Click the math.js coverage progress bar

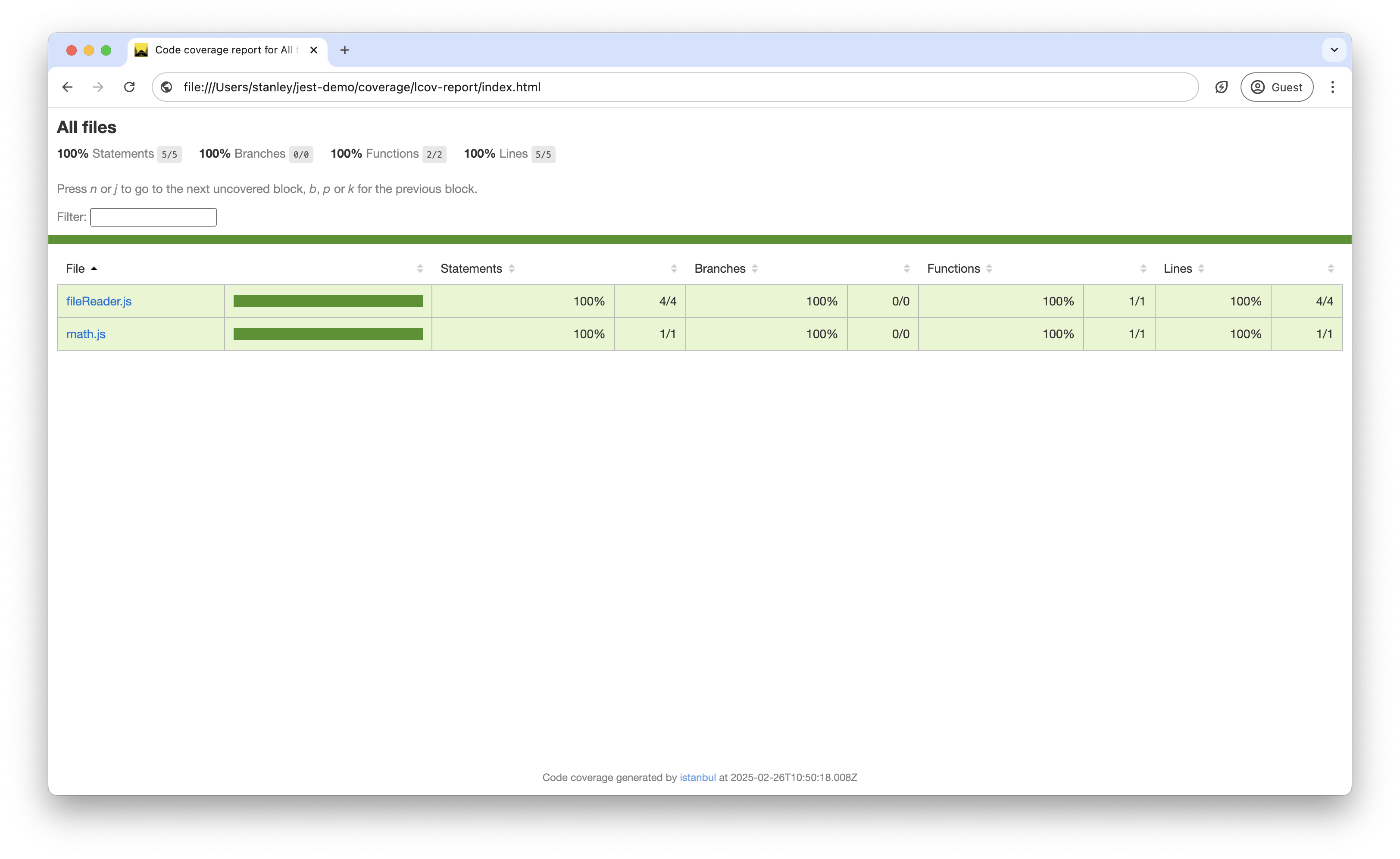328,334
